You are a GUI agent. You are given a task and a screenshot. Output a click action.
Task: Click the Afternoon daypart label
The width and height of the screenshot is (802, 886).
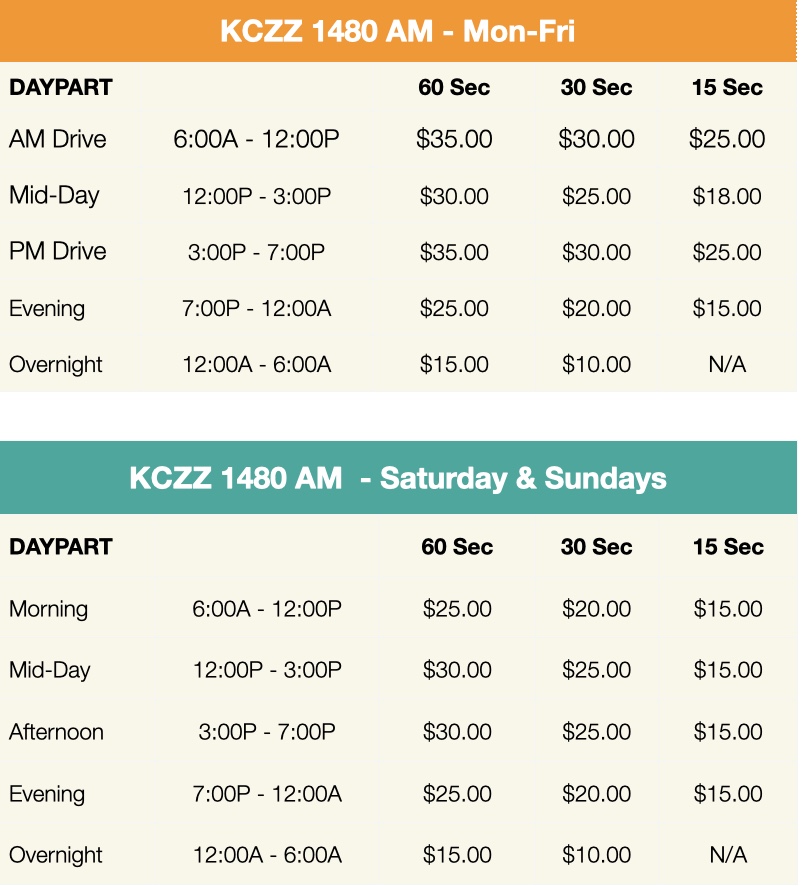click(56, 732)
